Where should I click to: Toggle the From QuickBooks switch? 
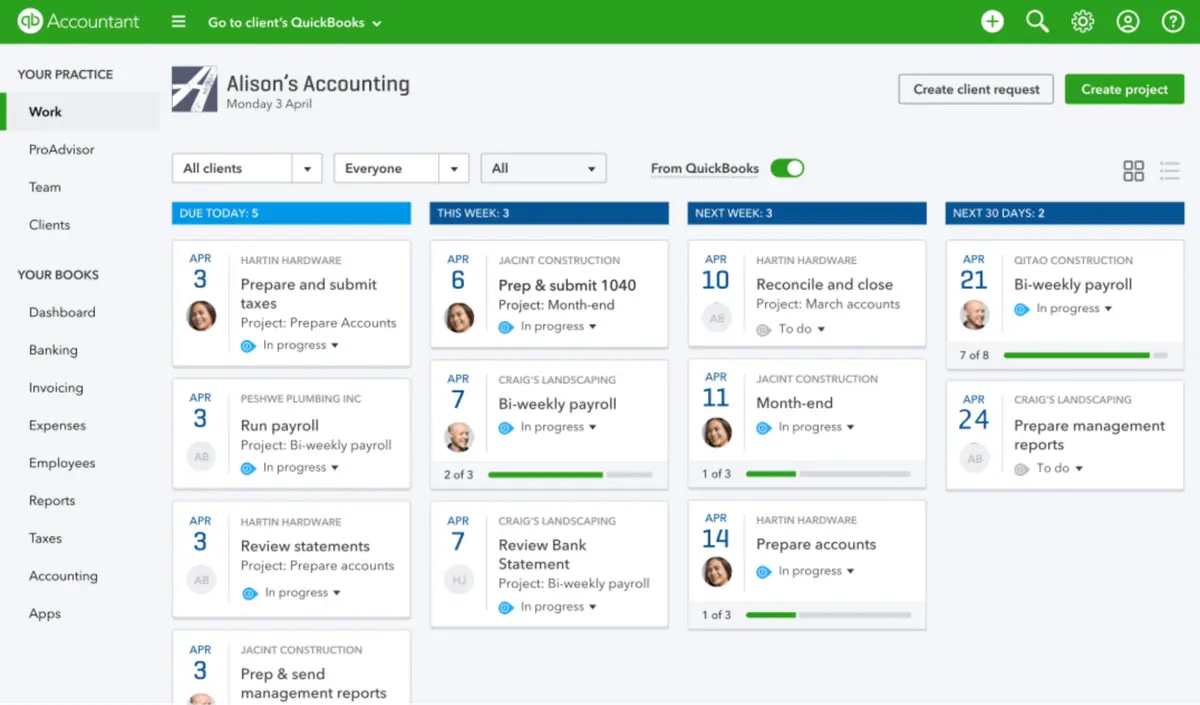(787, 168)
